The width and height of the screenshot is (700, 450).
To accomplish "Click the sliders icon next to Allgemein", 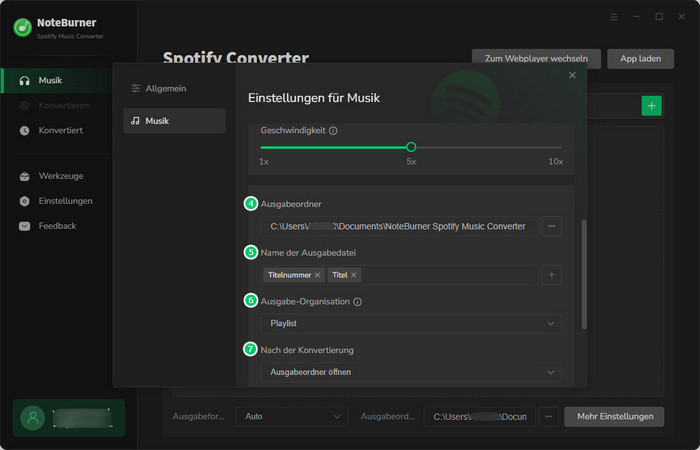I will point(136,88).
